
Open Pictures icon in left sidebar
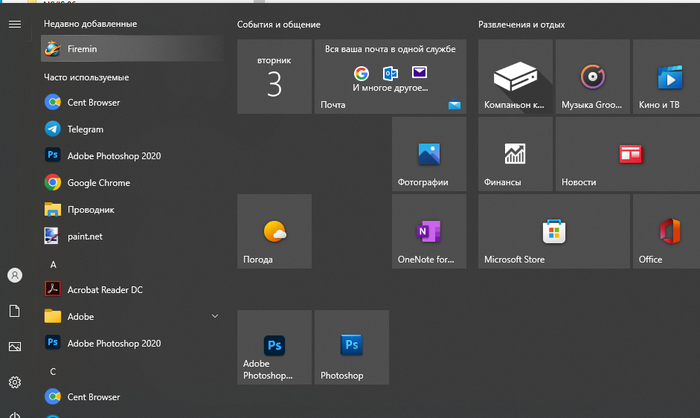click(x=15, y=347)
